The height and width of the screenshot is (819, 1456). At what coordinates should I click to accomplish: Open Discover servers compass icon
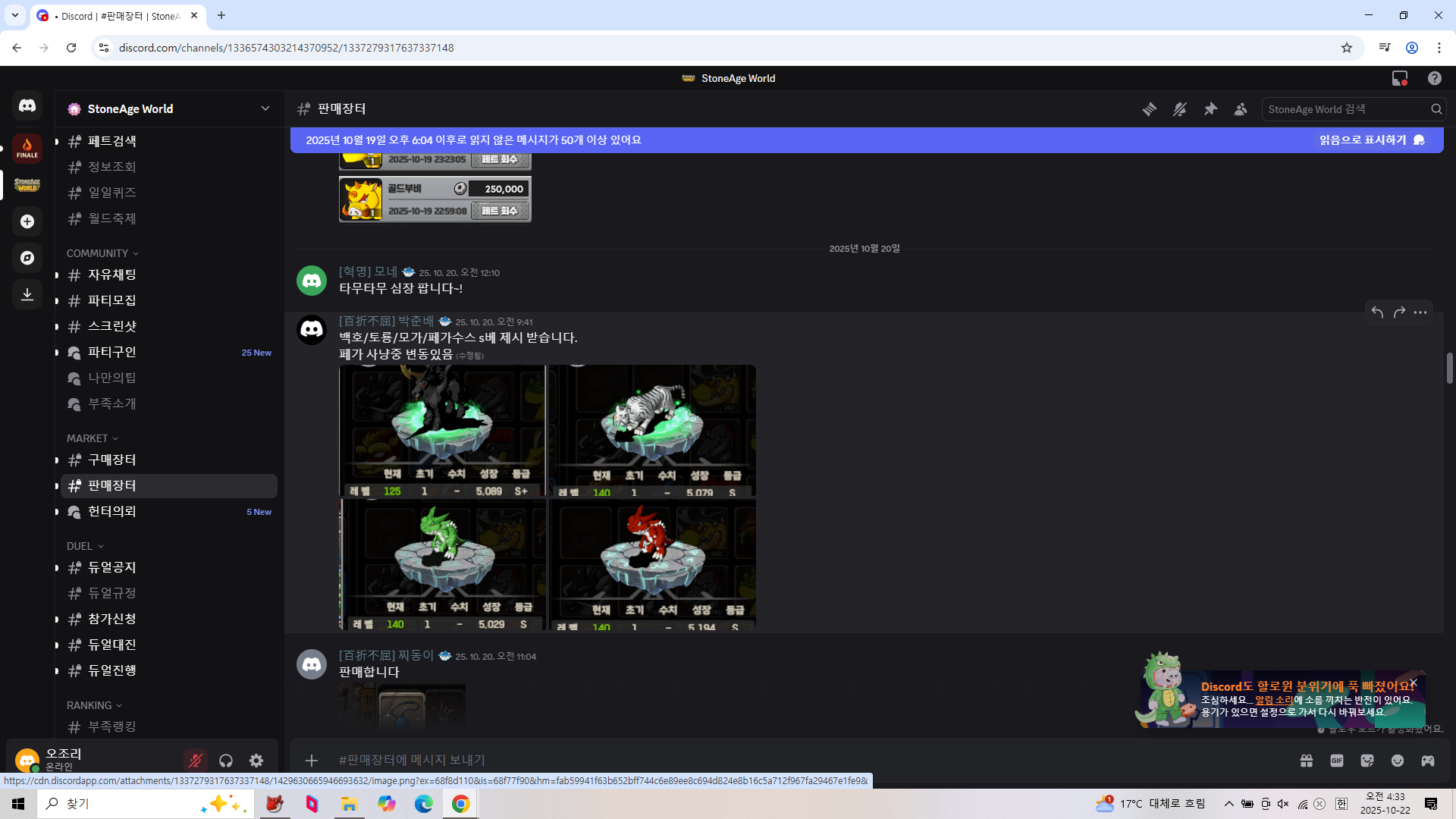coord(27,258)
